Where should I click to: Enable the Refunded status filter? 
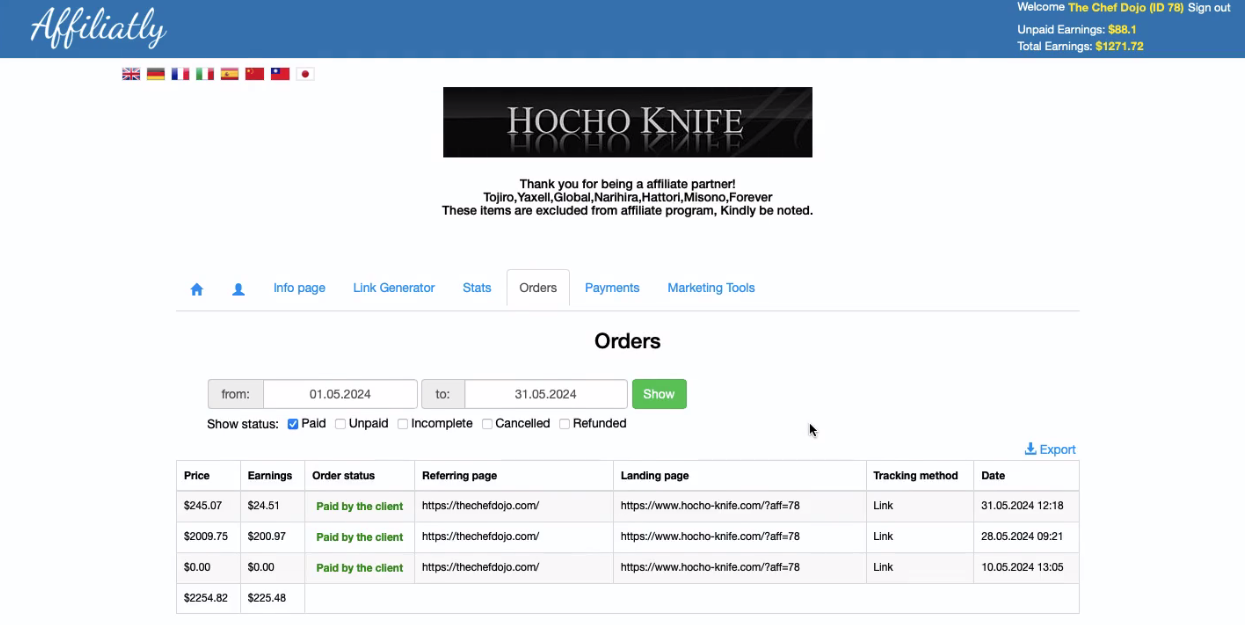point(564,424)
